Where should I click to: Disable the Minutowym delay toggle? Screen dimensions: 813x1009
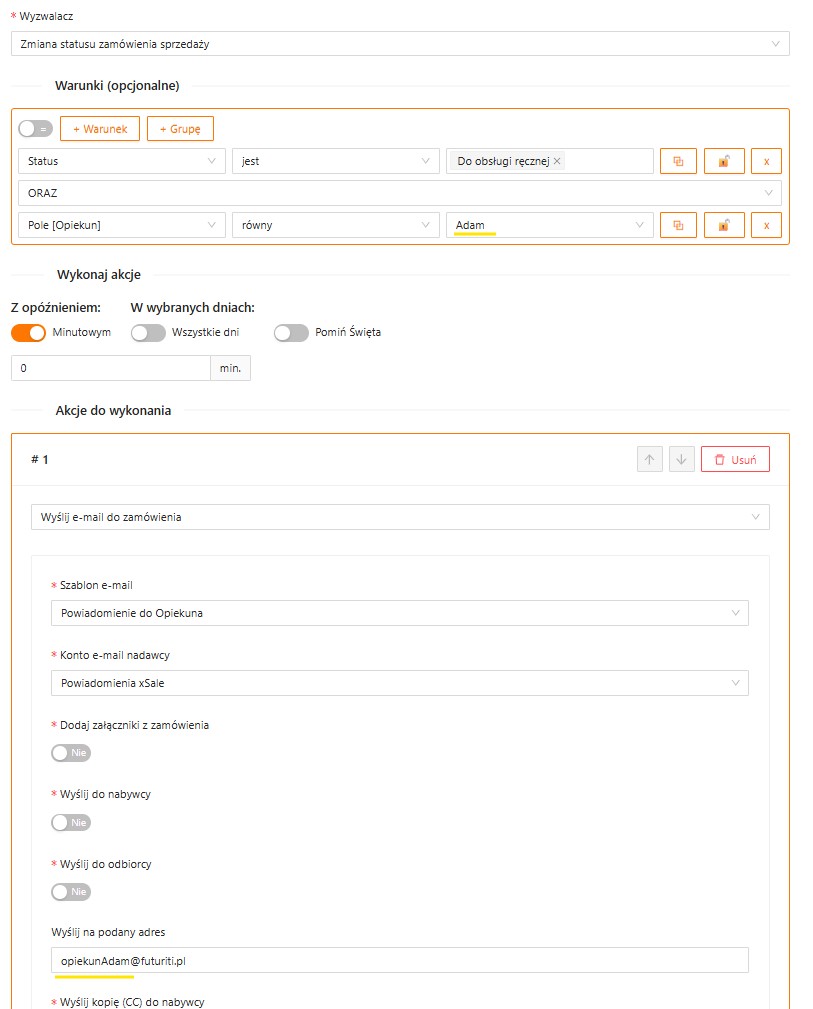coord(29,332)
